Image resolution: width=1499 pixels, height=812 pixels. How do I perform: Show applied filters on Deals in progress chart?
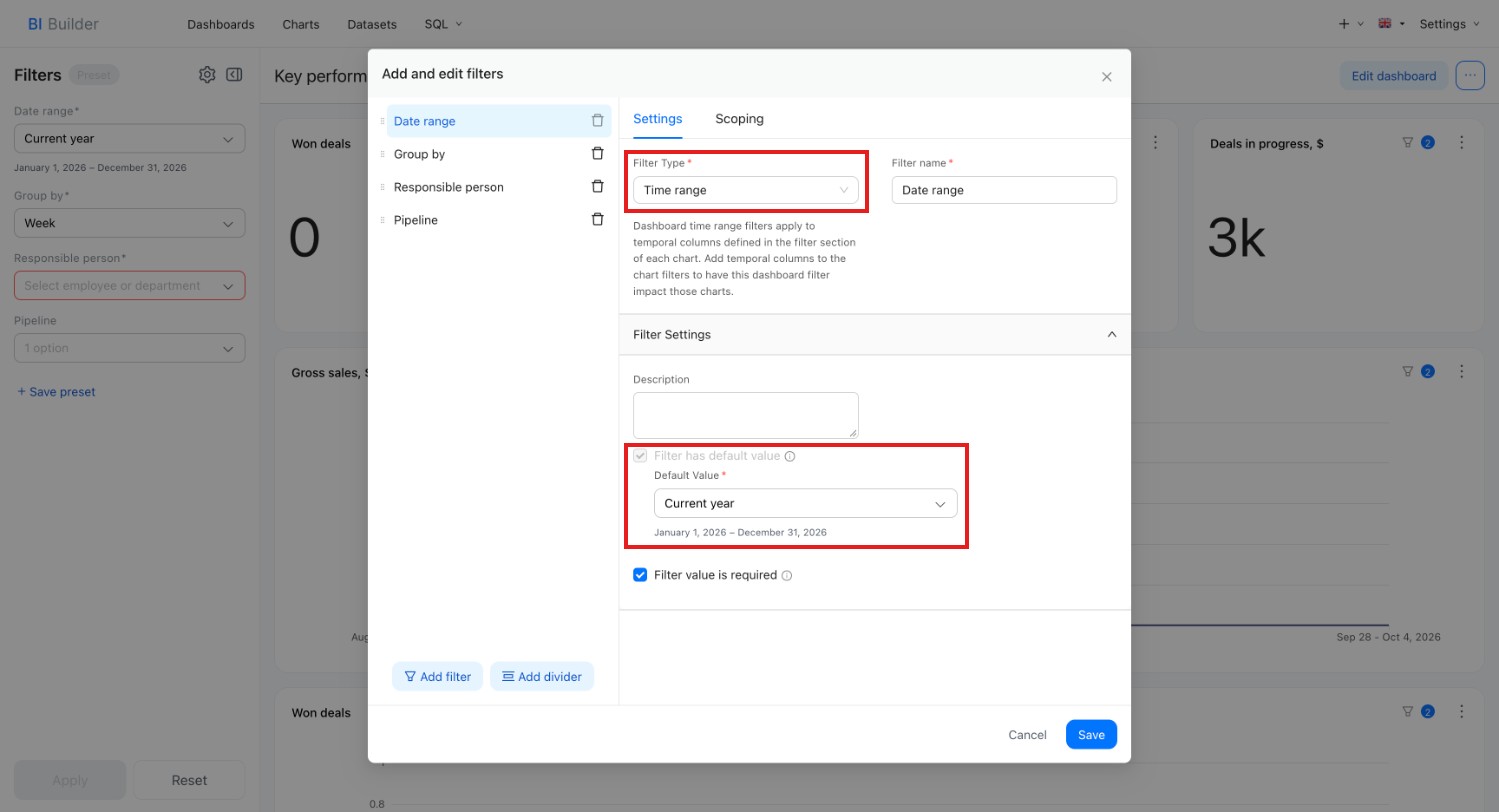pyautogui.click(x=1418, y=143)
